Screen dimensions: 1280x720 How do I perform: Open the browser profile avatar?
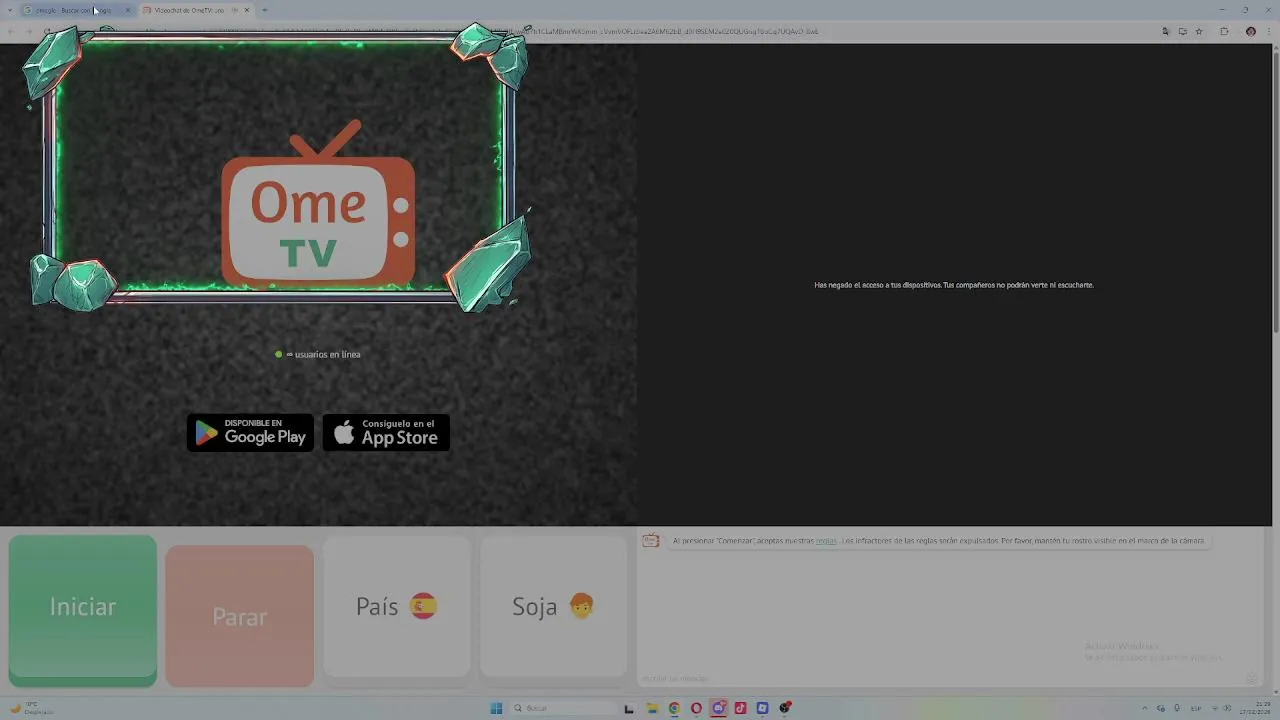(1251, 31)
